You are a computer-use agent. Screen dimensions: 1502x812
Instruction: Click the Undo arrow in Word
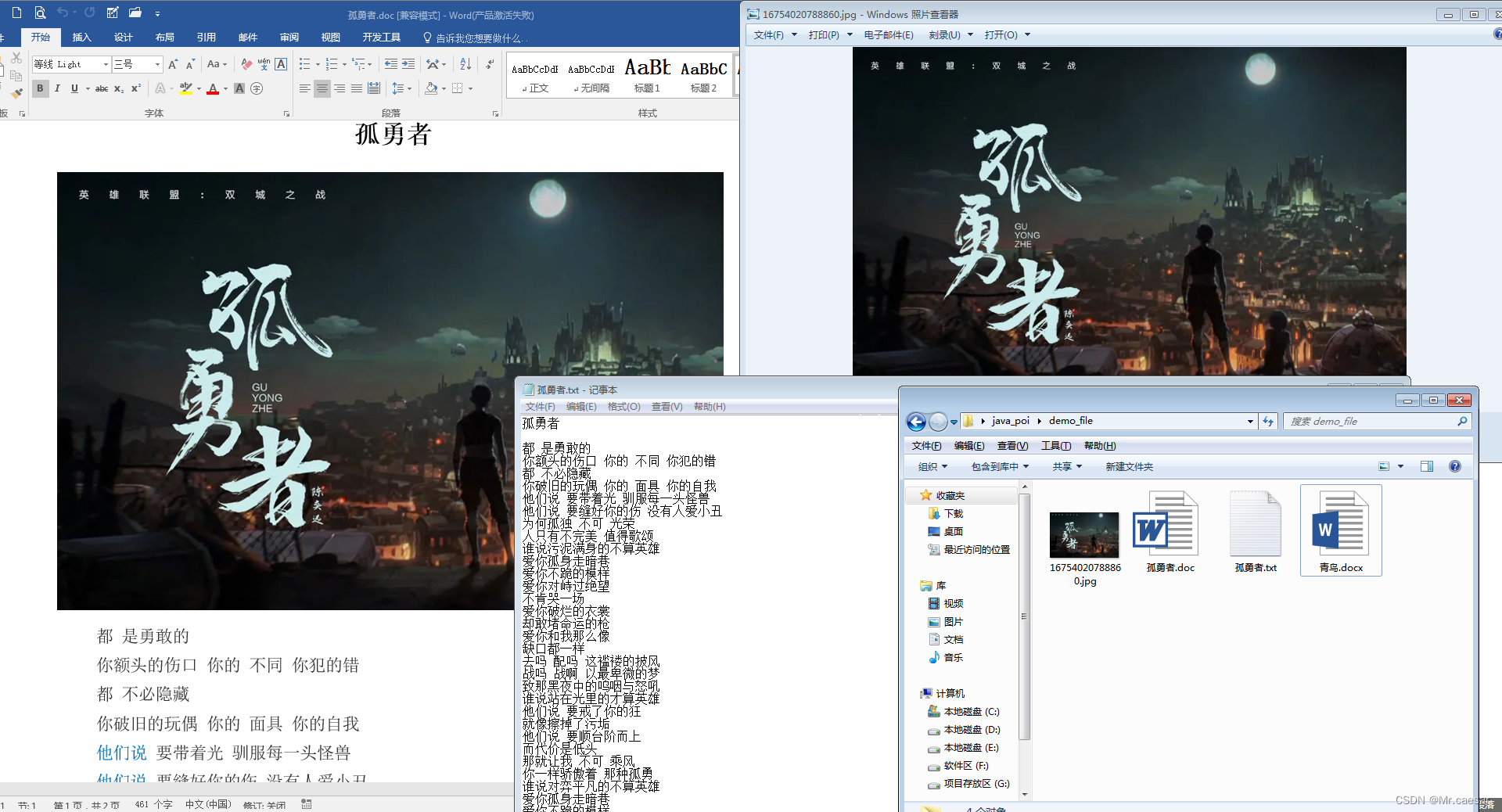click(62, 13)
